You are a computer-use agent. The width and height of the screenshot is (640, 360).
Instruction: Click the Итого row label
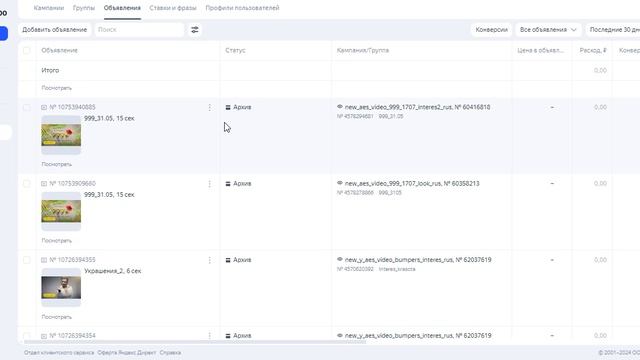tap(50, 71)
